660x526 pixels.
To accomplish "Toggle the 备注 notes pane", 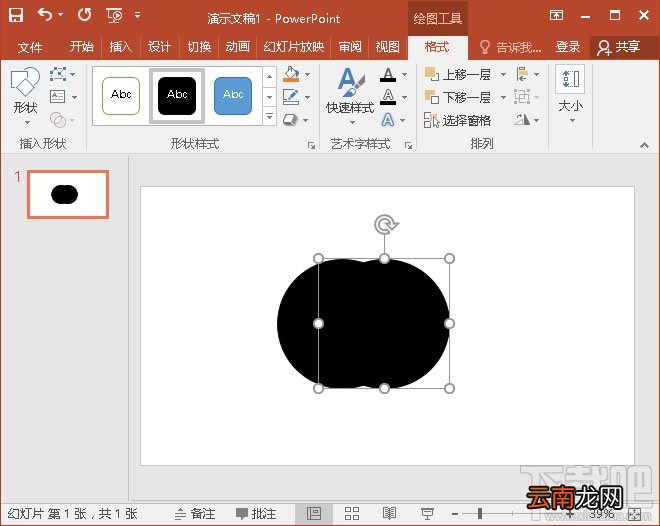I will tap(195, 514).
